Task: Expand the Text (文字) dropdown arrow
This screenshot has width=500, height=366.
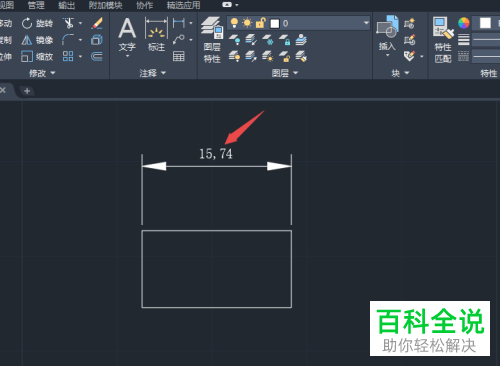Action: point(127,56)
